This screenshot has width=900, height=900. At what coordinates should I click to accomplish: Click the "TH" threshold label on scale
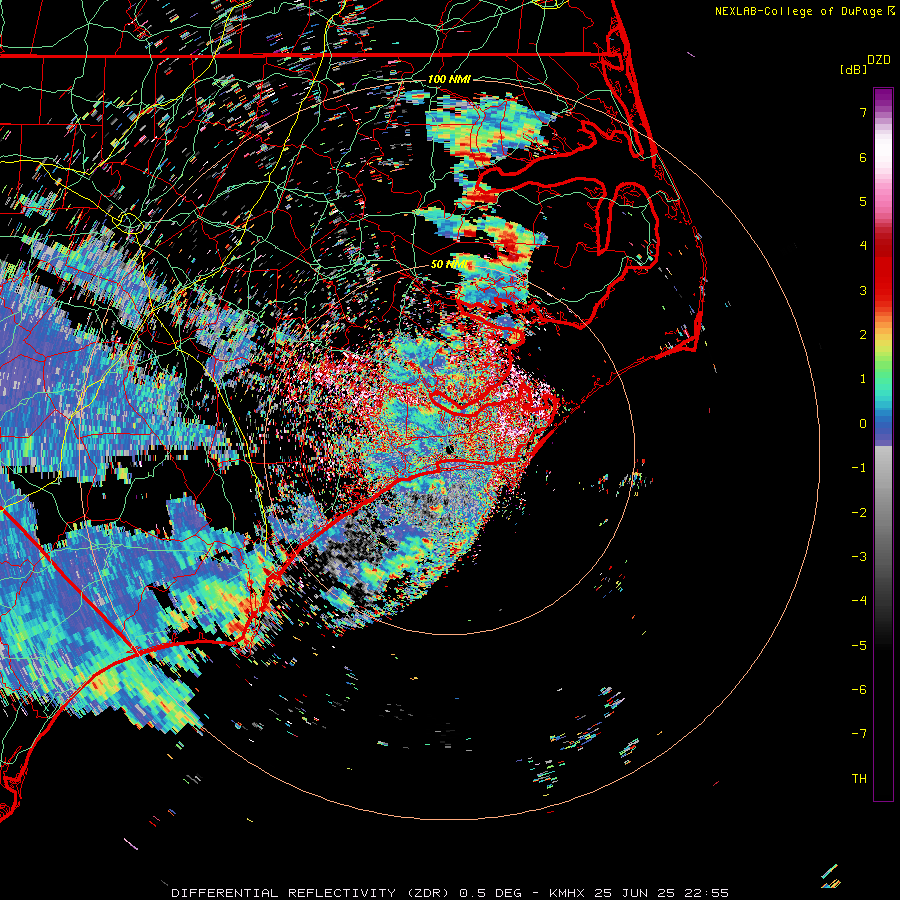[x=859, y=779]
